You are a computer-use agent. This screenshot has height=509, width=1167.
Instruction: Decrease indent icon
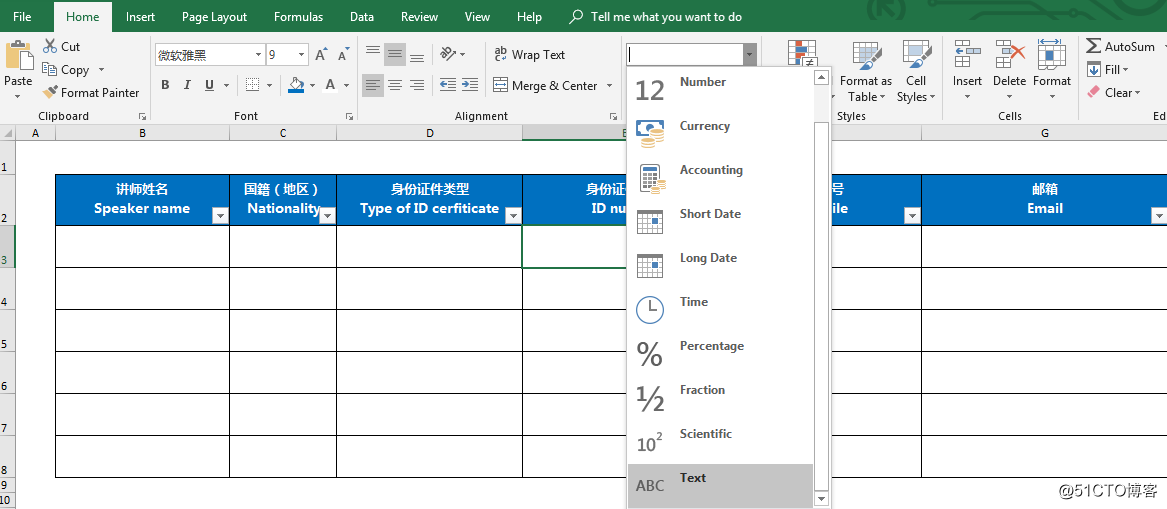click(x=447, y=85)
